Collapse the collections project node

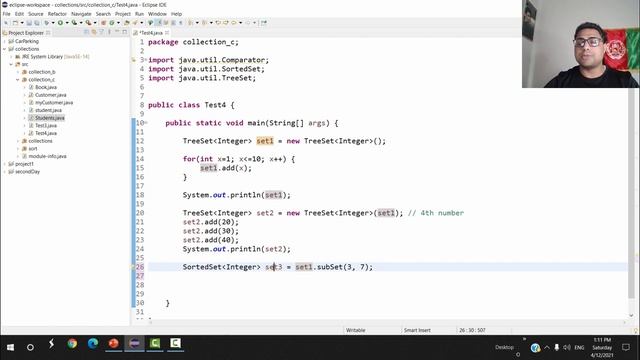tap(4, 49)
